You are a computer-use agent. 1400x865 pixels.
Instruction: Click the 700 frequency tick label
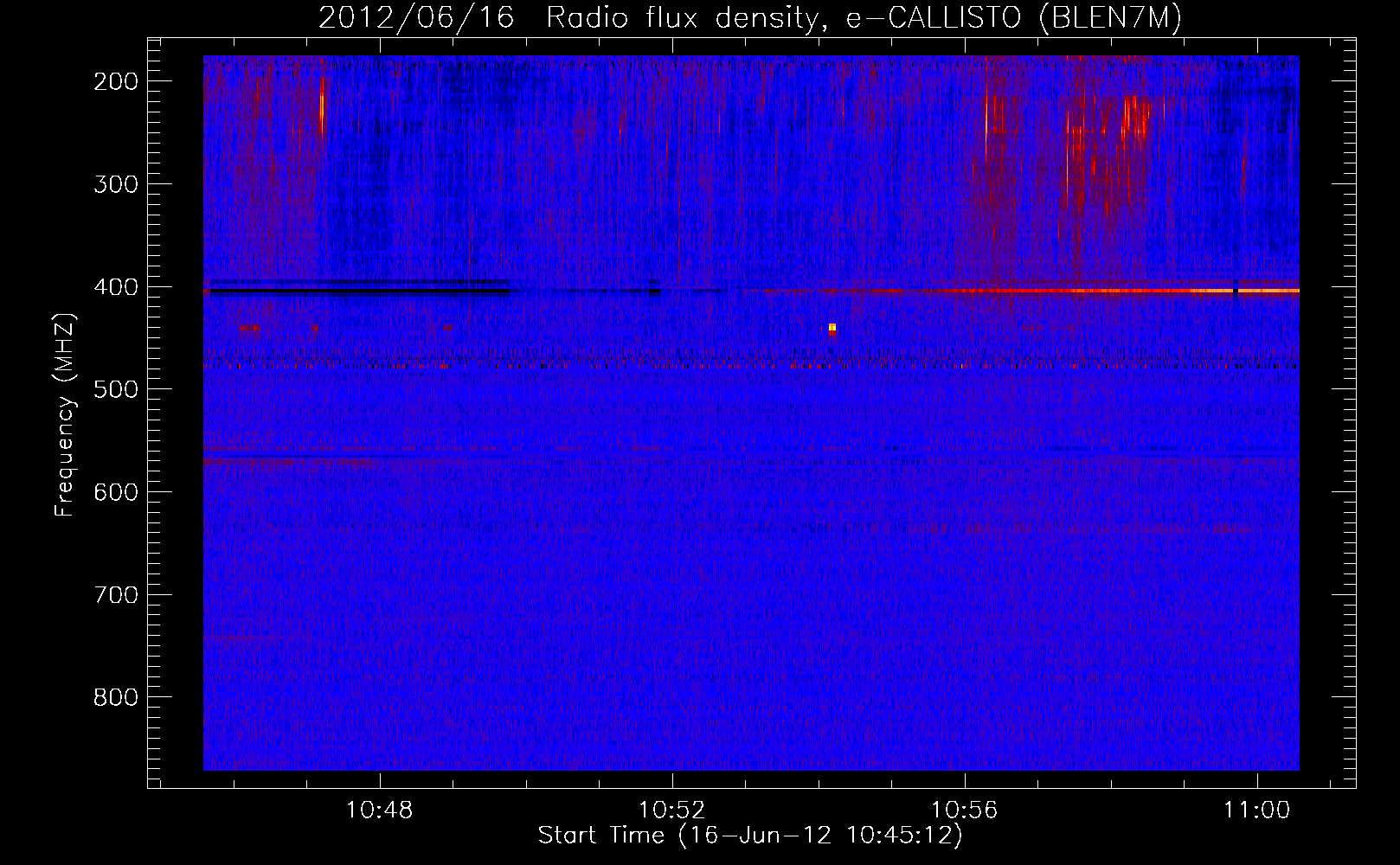[x=115, y=595]
